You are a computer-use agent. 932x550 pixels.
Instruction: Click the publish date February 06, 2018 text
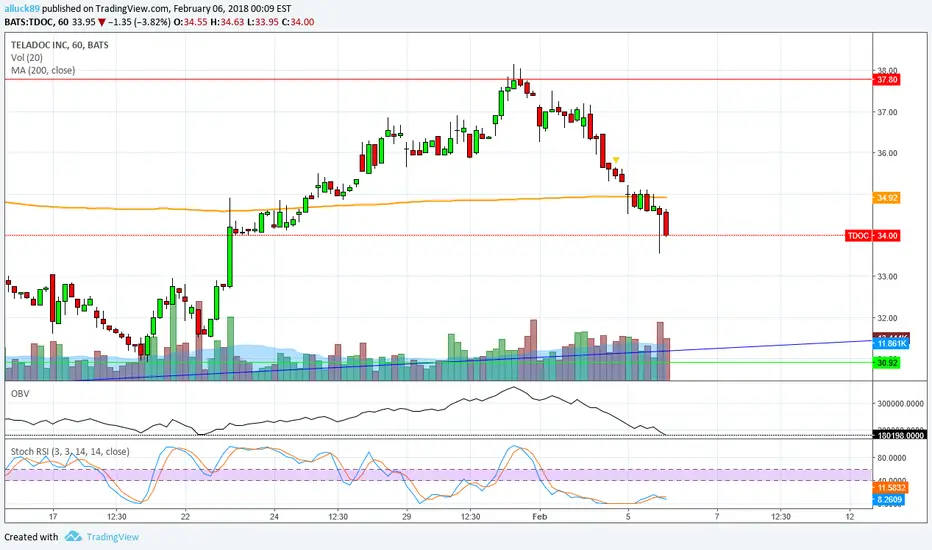click(x=215, y=9)
